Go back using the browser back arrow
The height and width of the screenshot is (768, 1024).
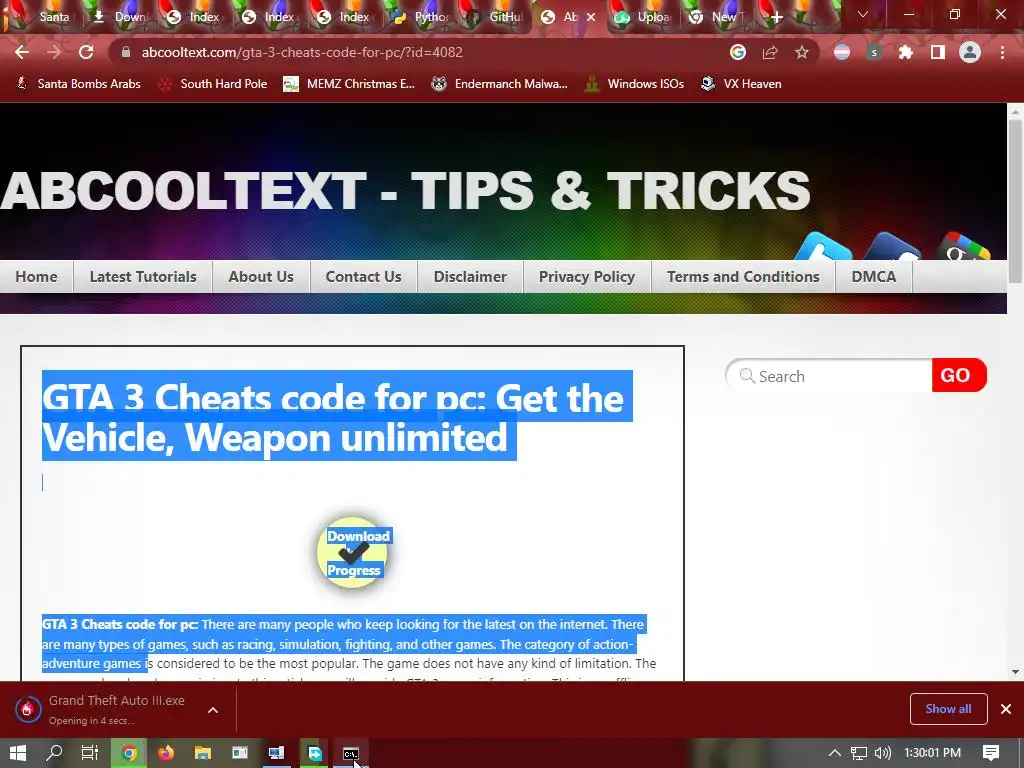point(22,52)
